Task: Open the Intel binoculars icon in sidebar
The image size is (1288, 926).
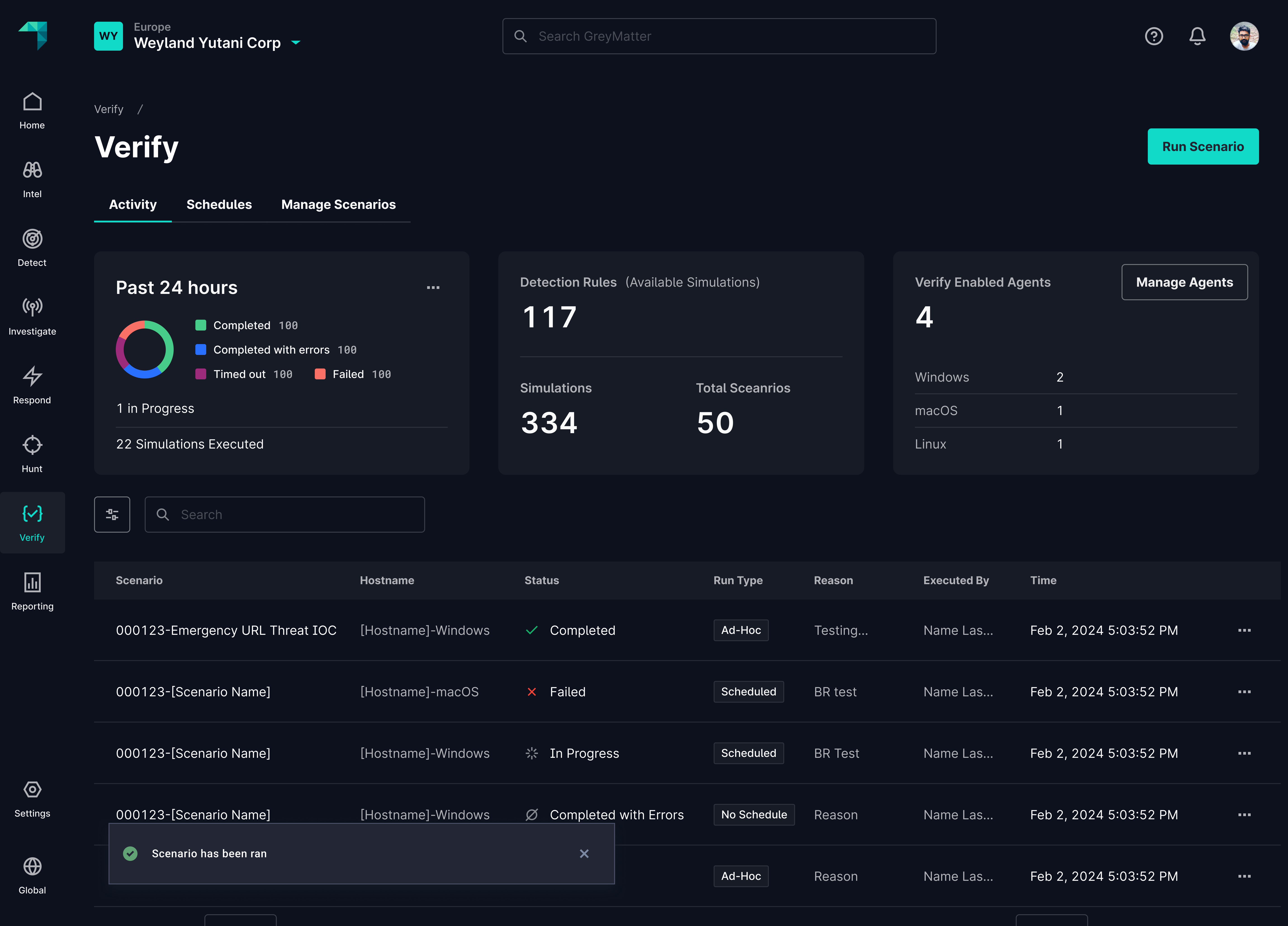Action: coord(32,170)
